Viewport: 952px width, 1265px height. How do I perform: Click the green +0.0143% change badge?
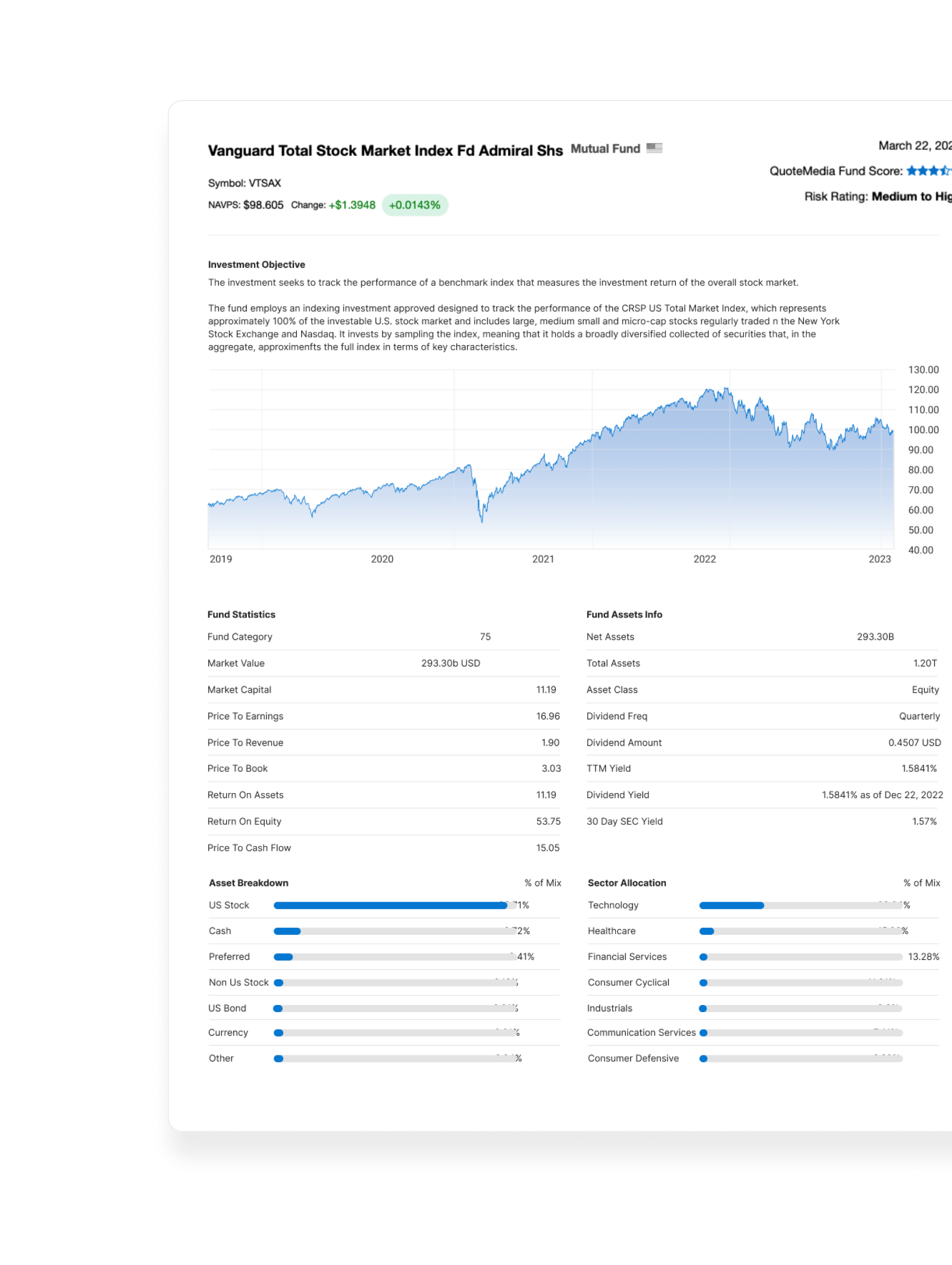click(x=415, y=205)
